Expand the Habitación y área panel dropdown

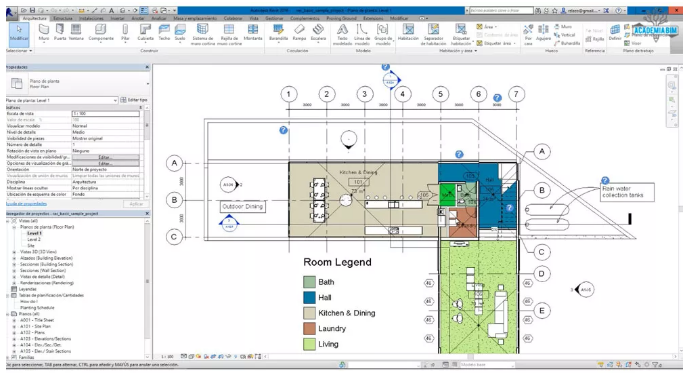(x=459, y=51)
